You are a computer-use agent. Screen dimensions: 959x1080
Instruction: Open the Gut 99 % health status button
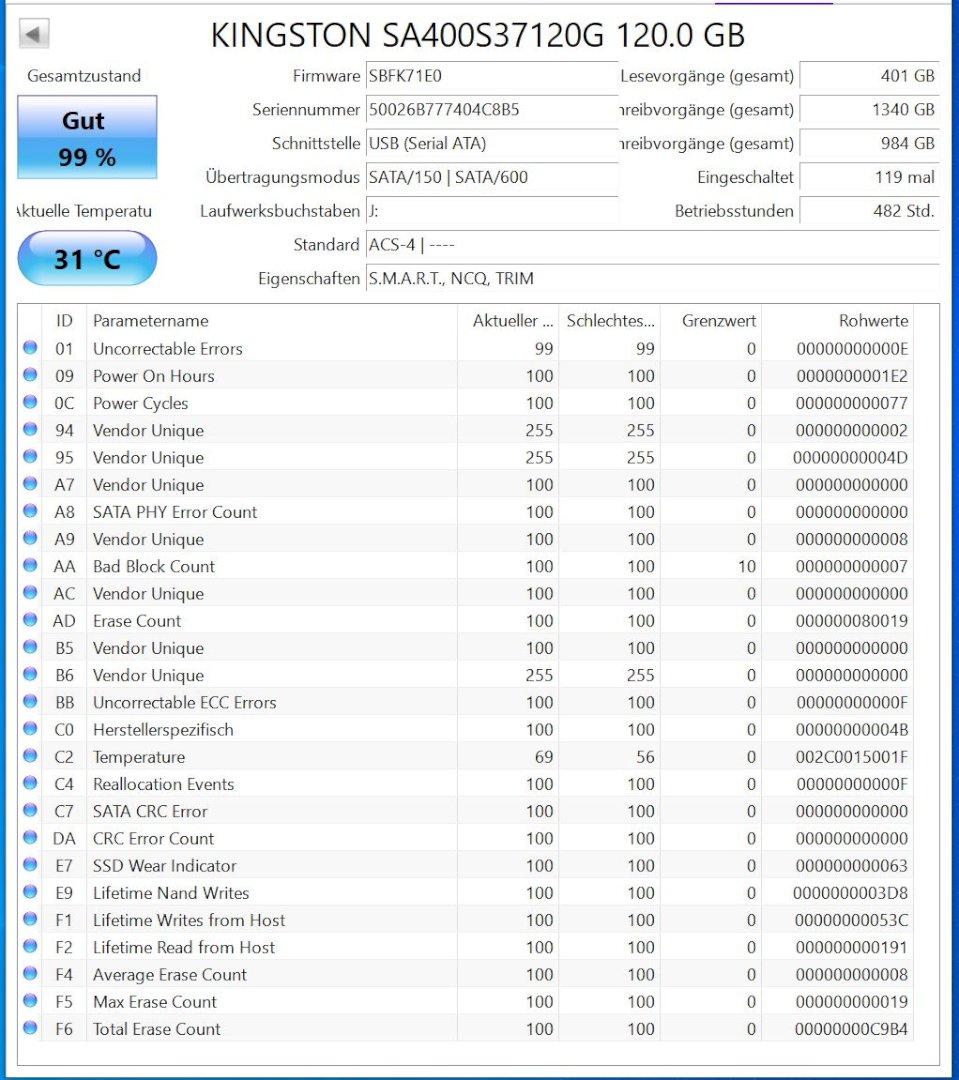(87, 137)
